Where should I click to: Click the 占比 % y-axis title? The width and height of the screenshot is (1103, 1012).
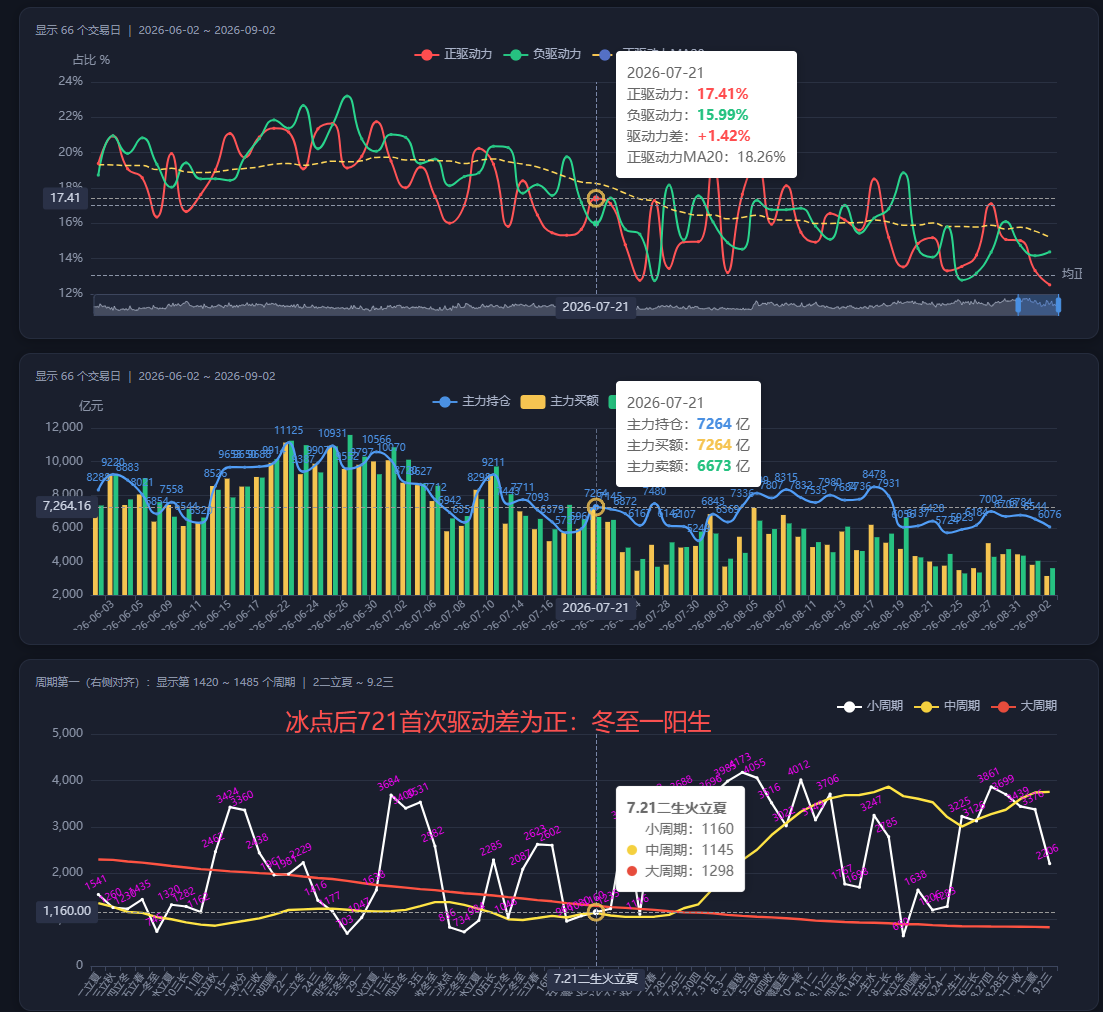click(91, 60)
